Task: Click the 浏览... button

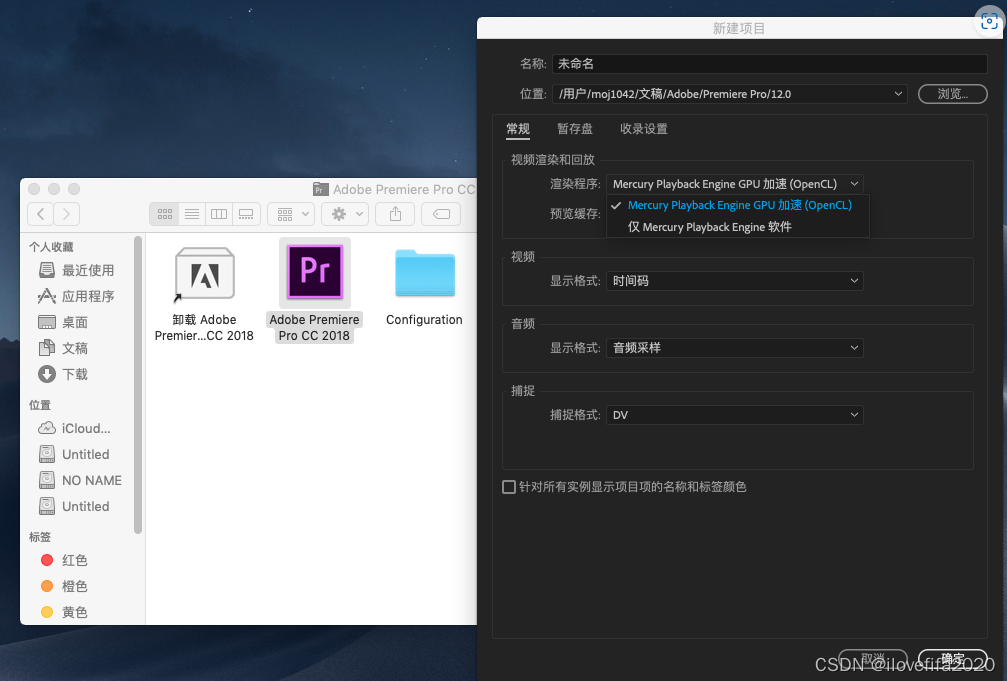Action: (x=953, y=94)
